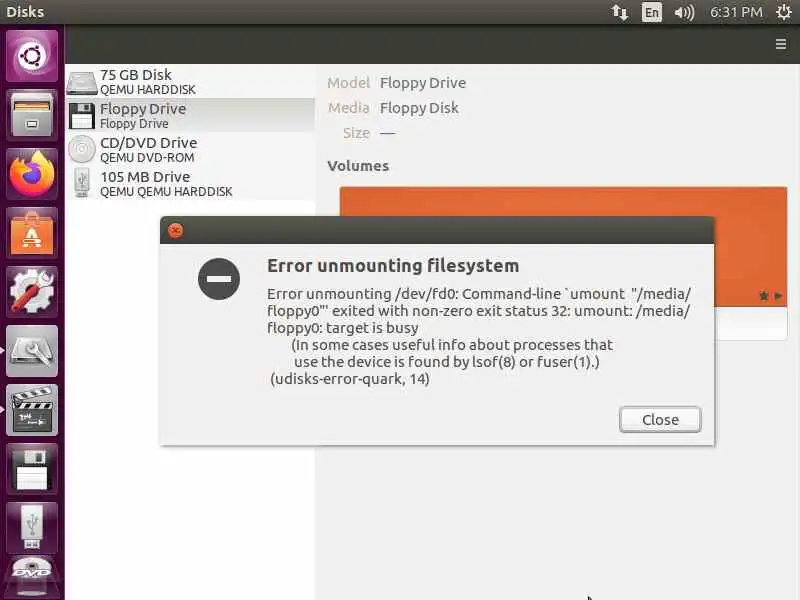
Task: Open the video clapperboard app icon
Action: click(x=32, y=410)
